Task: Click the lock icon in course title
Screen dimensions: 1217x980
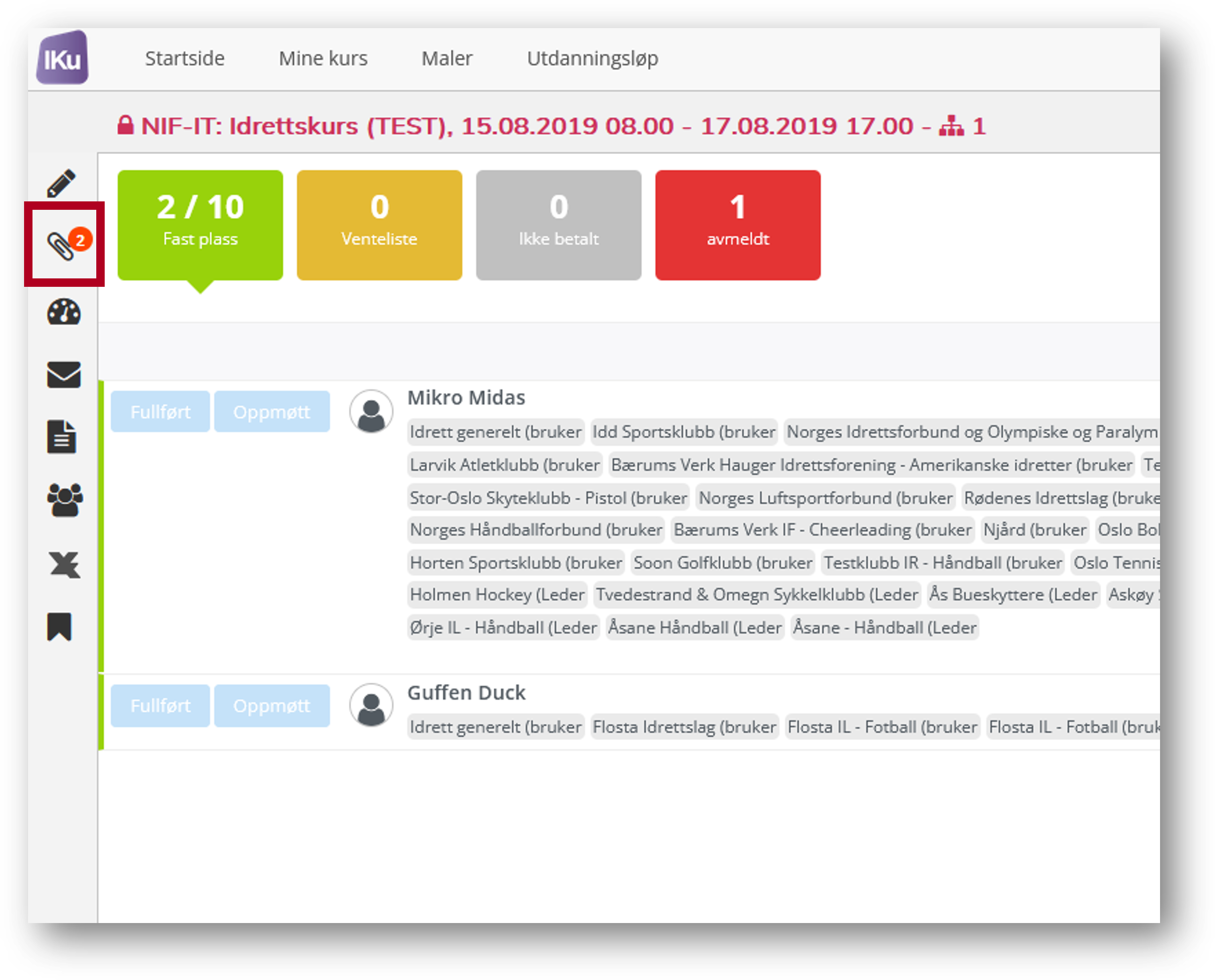Action: click(x=125, y=125)
